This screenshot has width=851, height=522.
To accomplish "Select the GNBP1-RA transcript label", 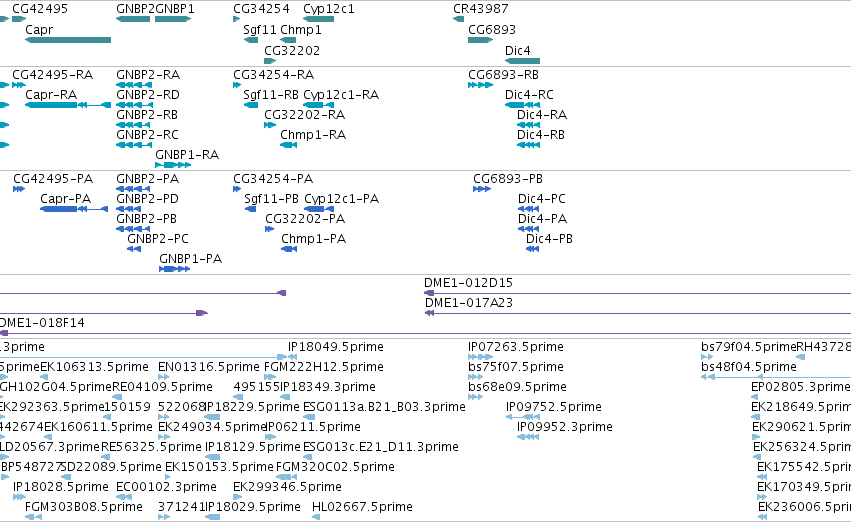I will pos(187,155).
